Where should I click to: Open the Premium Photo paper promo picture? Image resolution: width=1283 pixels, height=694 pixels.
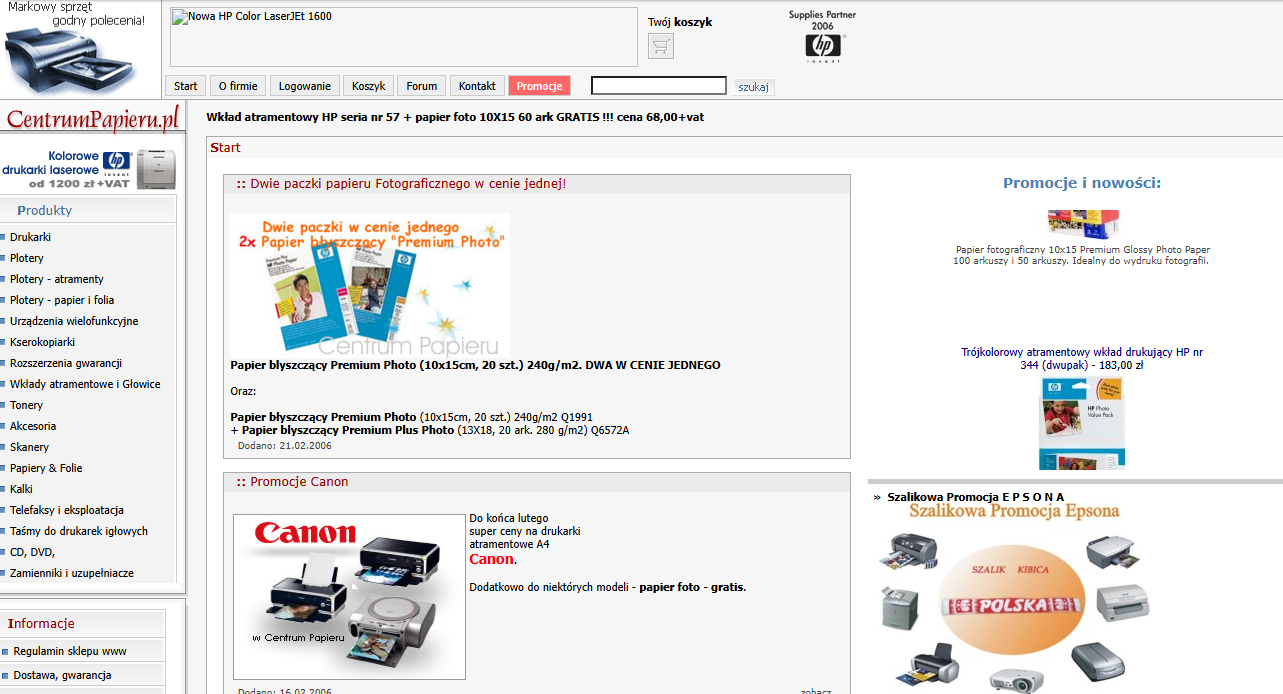[x=370, y=285]
